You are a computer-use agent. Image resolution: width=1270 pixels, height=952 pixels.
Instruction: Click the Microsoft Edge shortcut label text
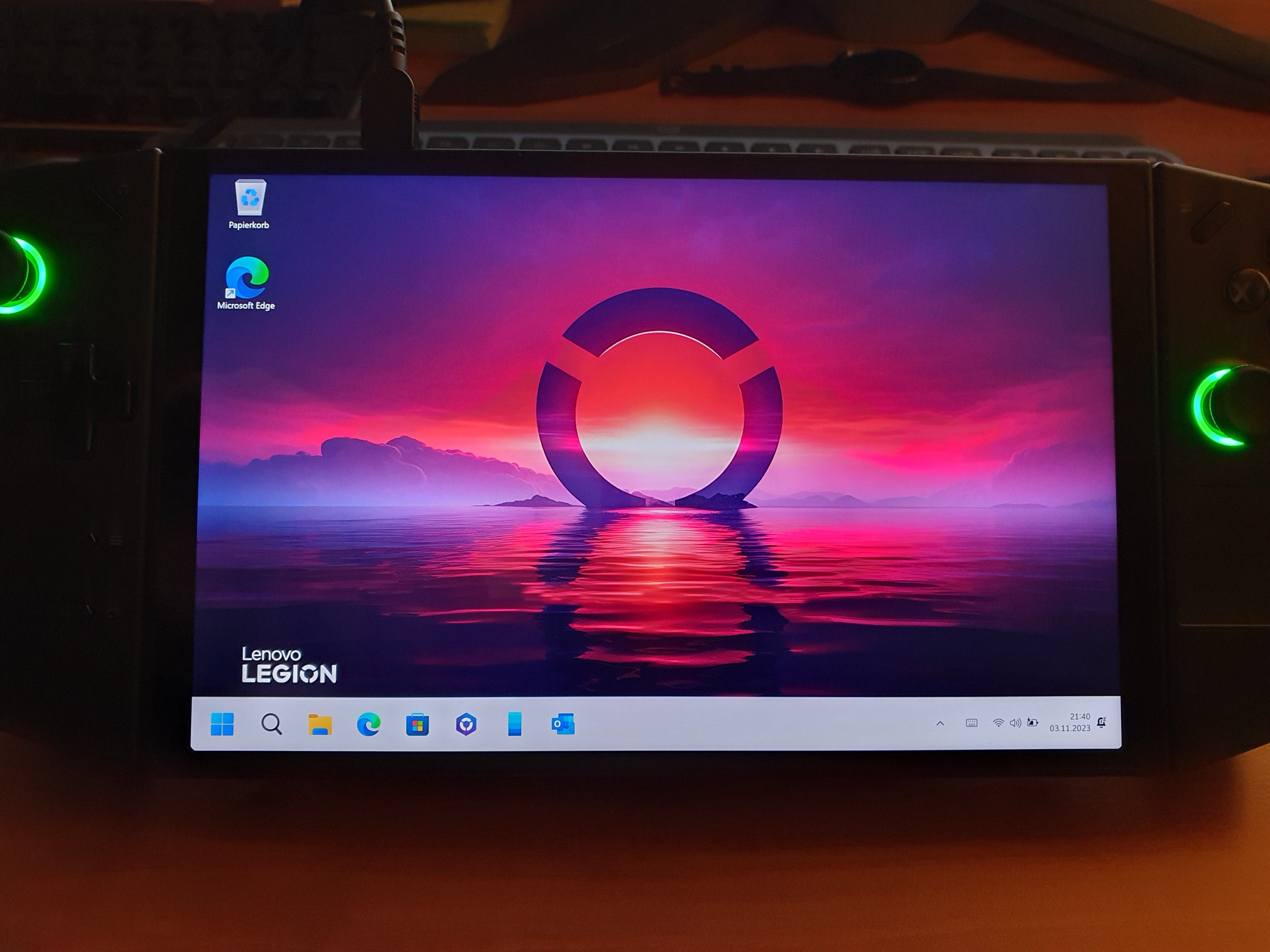(246, 306)
